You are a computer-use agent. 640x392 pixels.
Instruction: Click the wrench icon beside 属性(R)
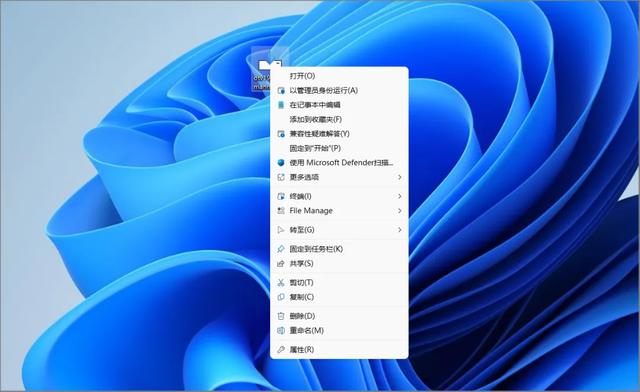[281, 350]
